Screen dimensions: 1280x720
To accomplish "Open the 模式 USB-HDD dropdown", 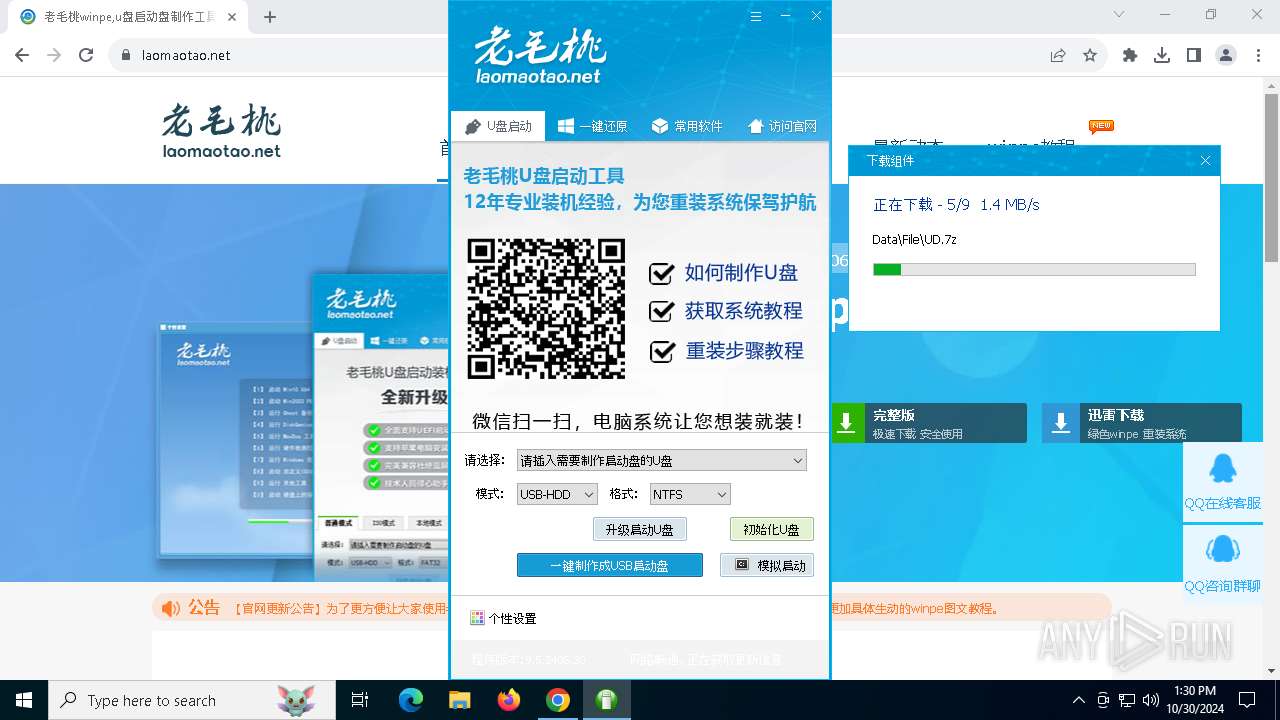I will pos(557,494).
